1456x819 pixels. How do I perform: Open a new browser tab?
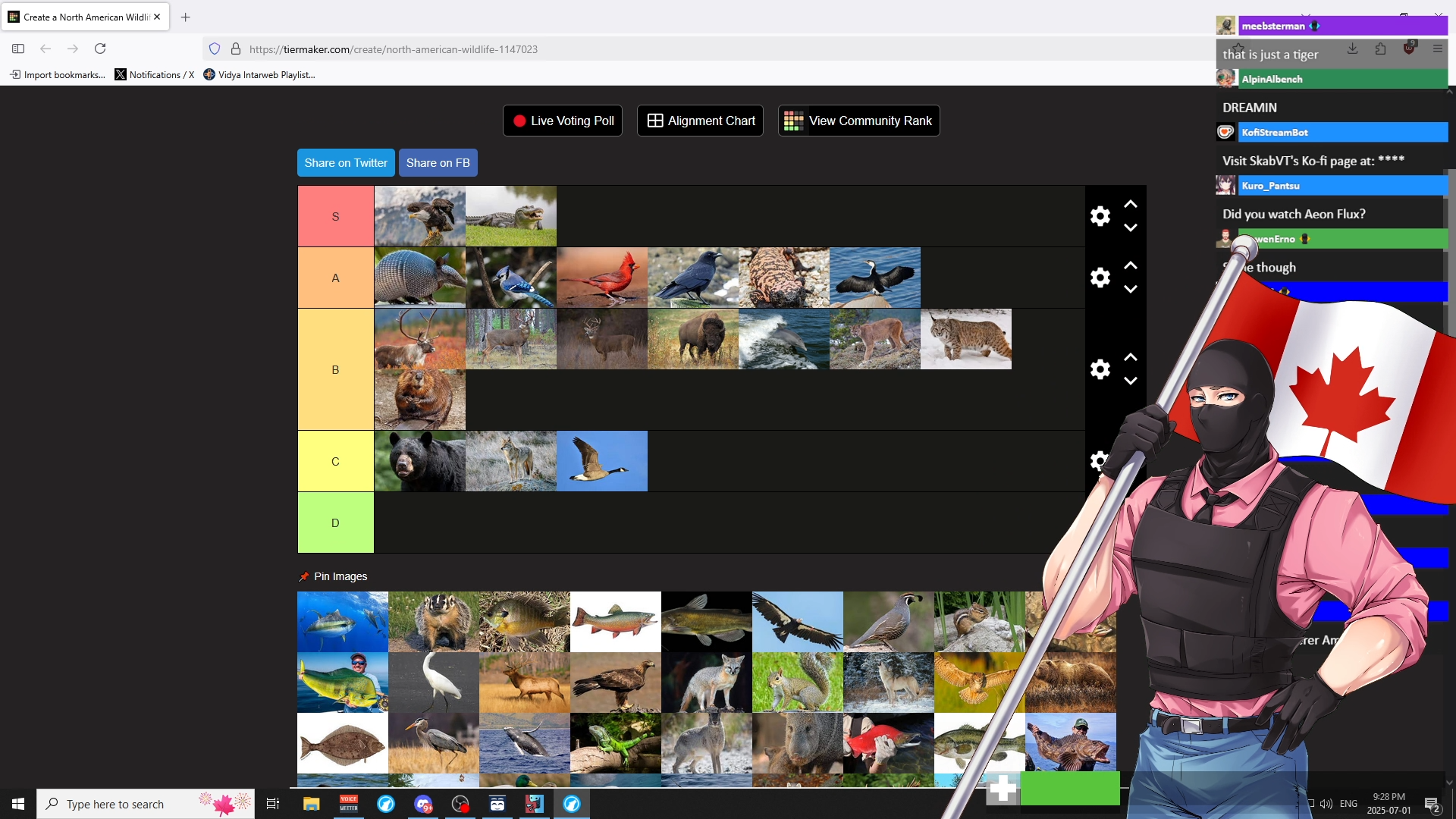point(186,17)
